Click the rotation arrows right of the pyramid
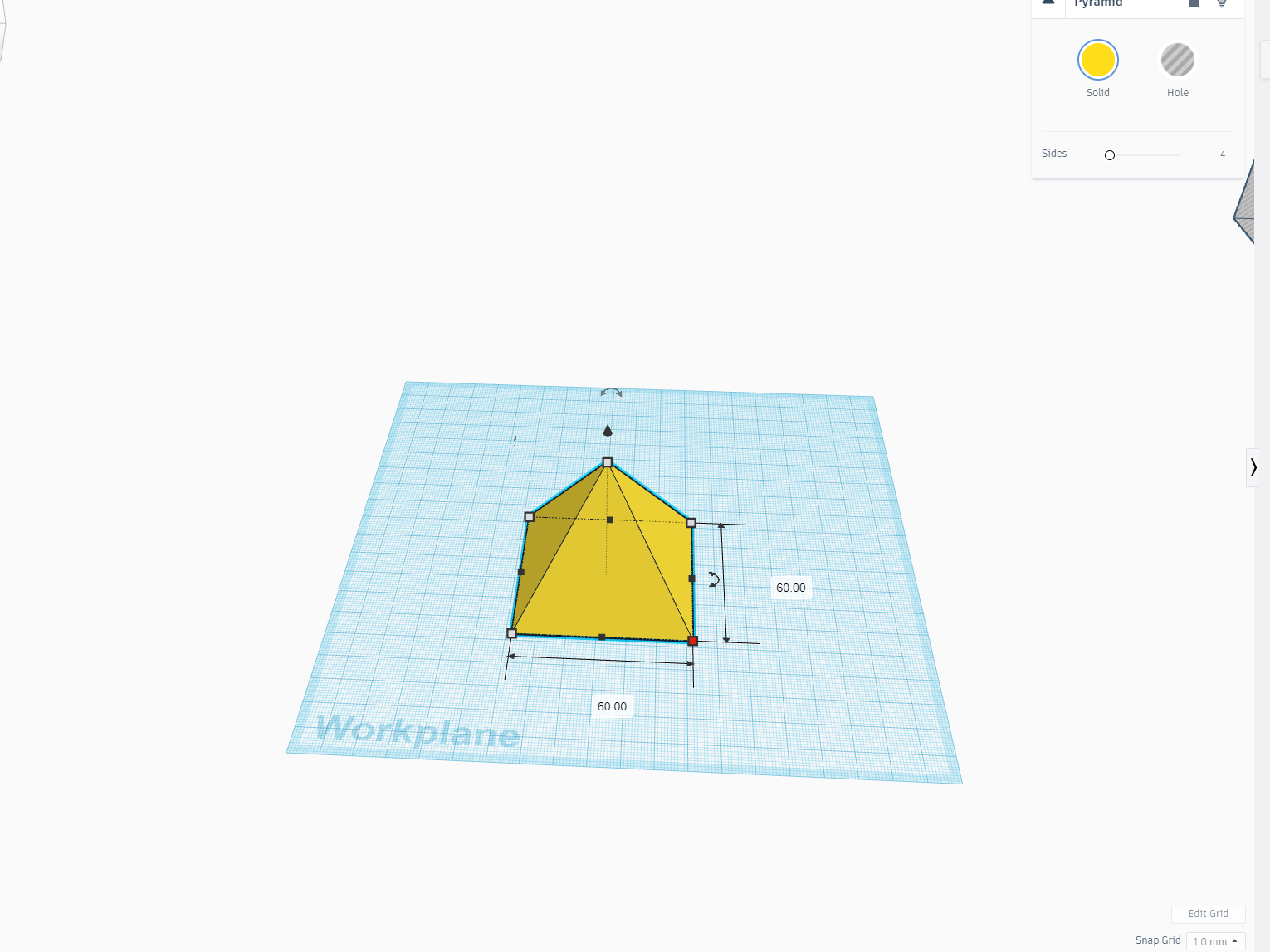Image resolution: width=1270 pixels, height=952 pixels. (714, 579)
